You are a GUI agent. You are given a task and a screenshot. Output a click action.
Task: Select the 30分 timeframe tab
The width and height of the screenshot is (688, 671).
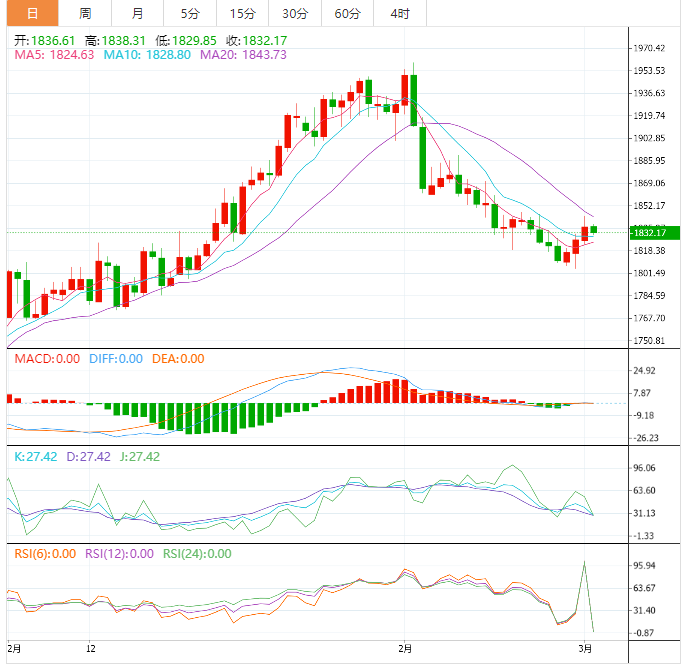(294, 13)
